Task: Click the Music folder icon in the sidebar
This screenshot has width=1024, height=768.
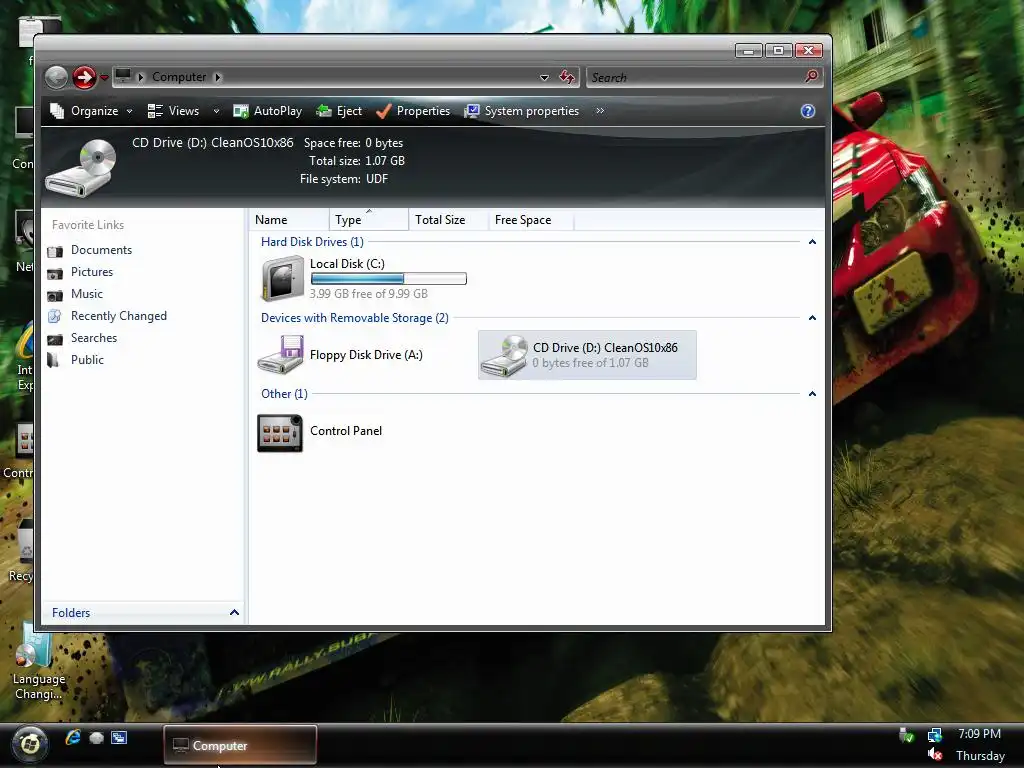Action: pos(56,295)
